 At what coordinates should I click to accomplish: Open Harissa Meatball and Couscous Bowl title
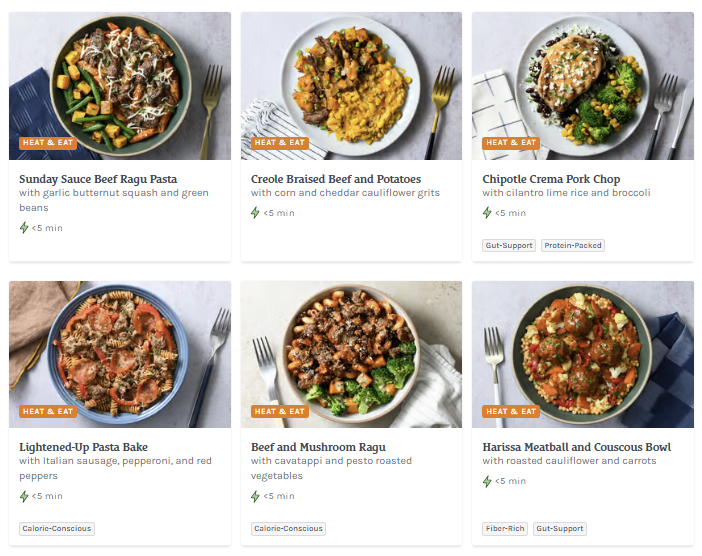pyautogui.click(x=576, y=447)
